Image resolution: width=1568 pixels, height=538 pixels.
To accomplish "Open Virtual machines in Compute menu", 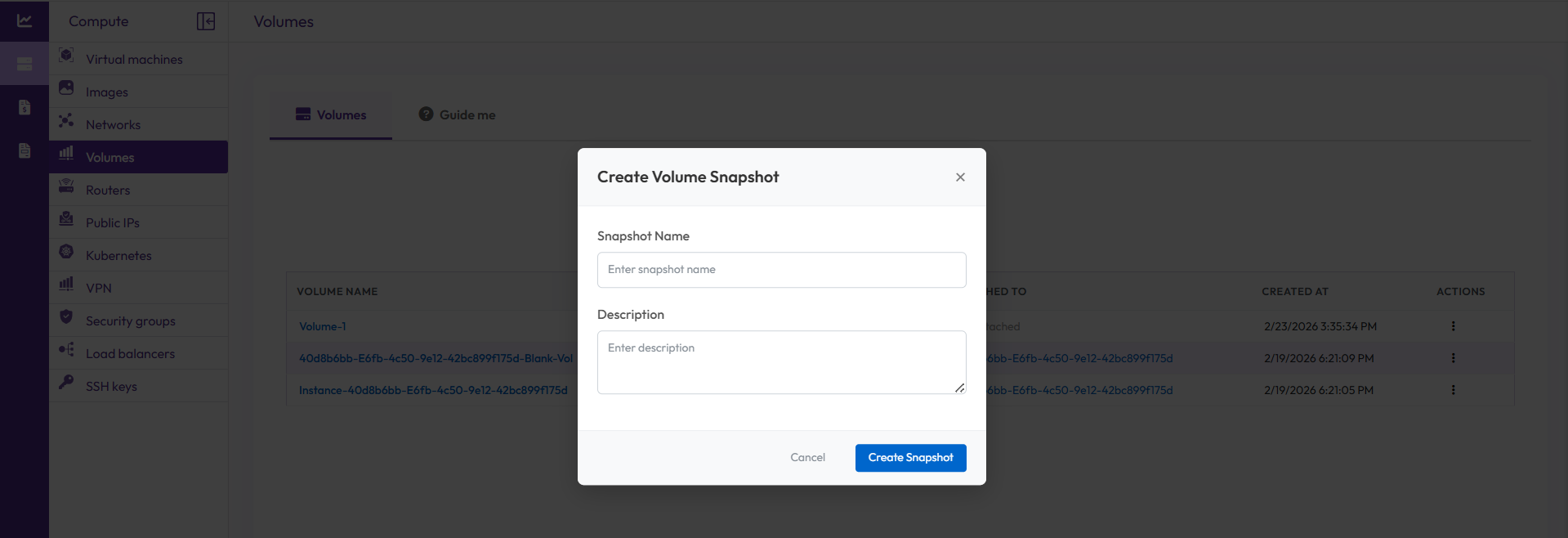I will [x=134, y=60].
